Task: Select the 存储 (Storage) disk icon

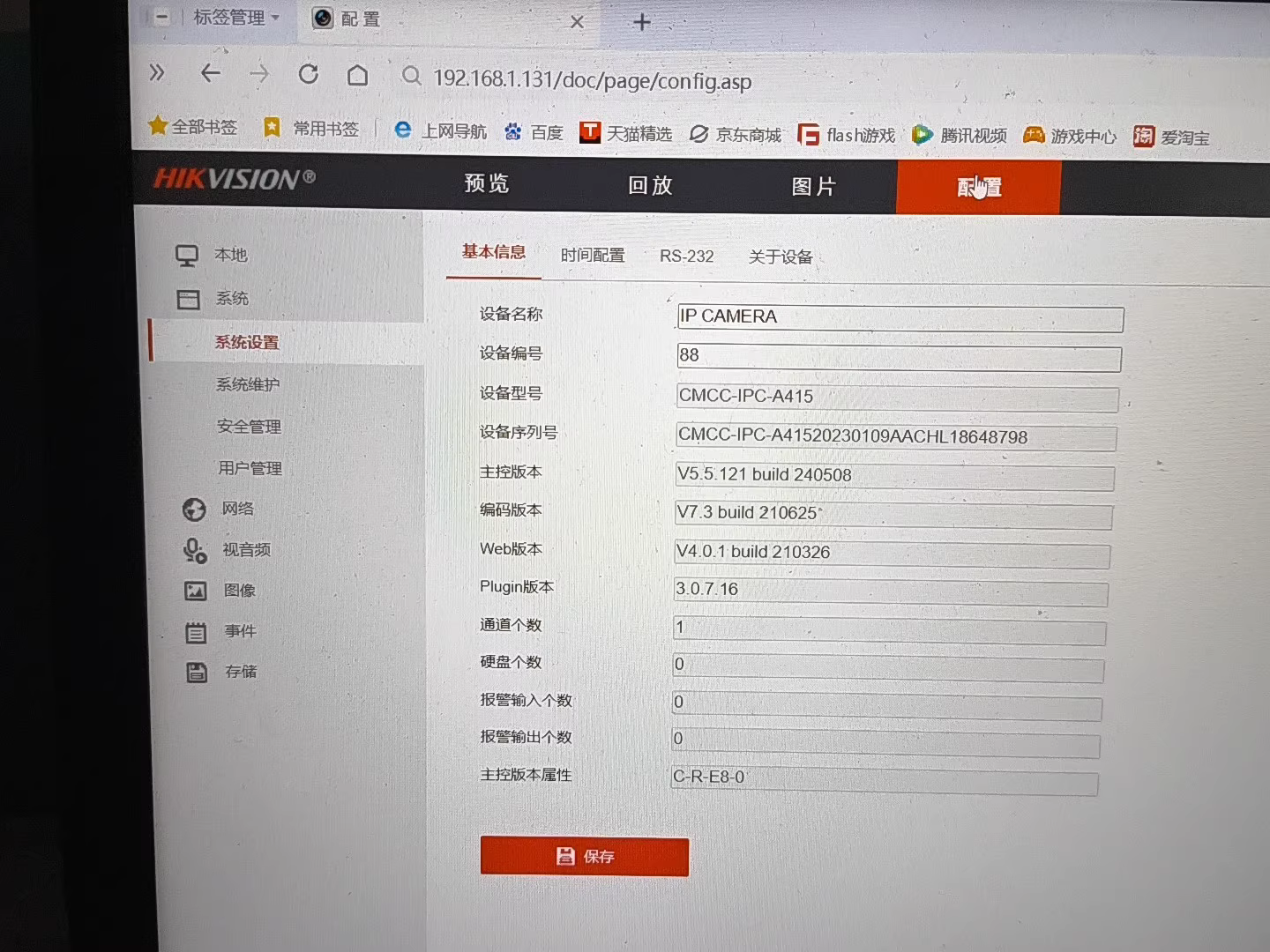Action: tap(196, 672)
